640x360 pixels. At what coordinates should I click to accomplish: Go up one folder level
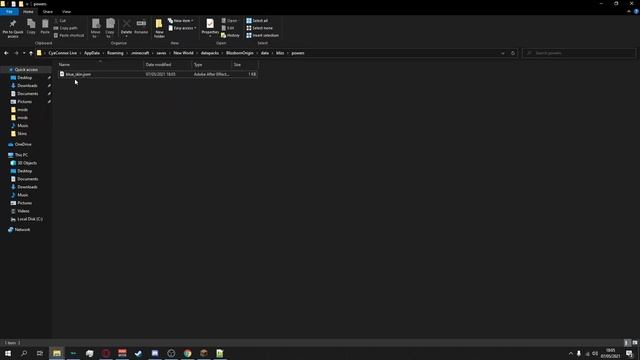pos(31,53)
